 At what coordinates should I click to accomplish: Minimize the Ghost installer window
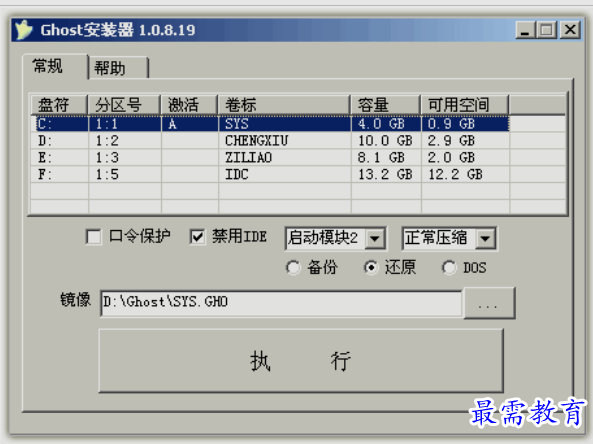pyautogui.click(x=525, y=30)
